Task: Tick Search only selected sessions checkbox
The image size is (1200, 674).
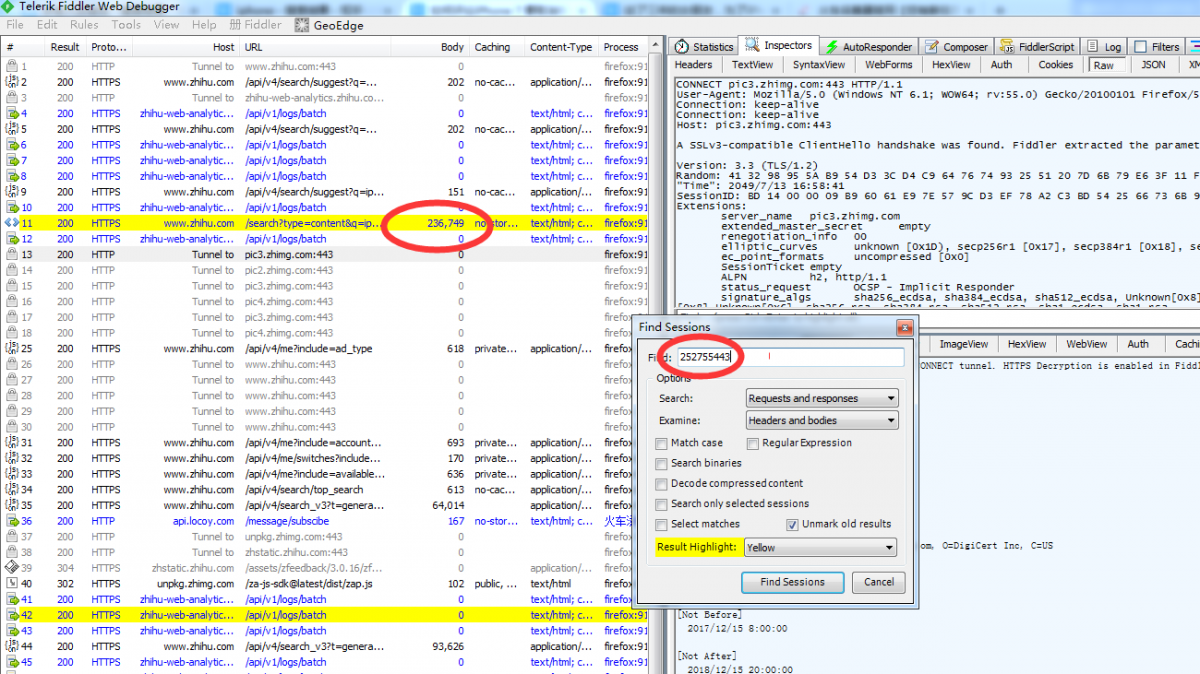Action: 661,504
